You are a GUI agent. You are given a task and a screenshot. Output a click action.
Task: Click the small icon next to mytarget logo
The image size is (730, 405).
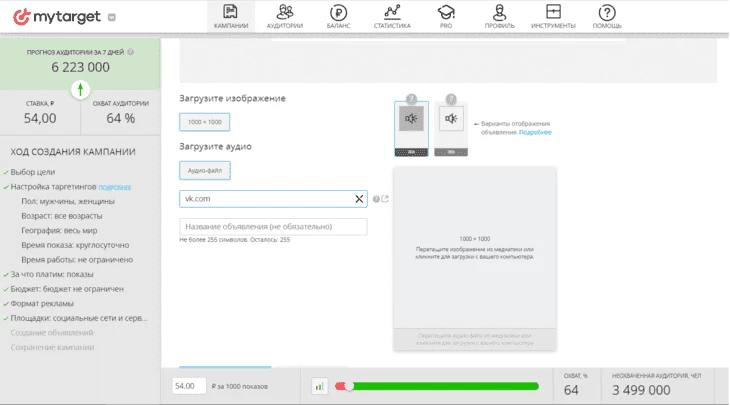click(x=112, y=17)
